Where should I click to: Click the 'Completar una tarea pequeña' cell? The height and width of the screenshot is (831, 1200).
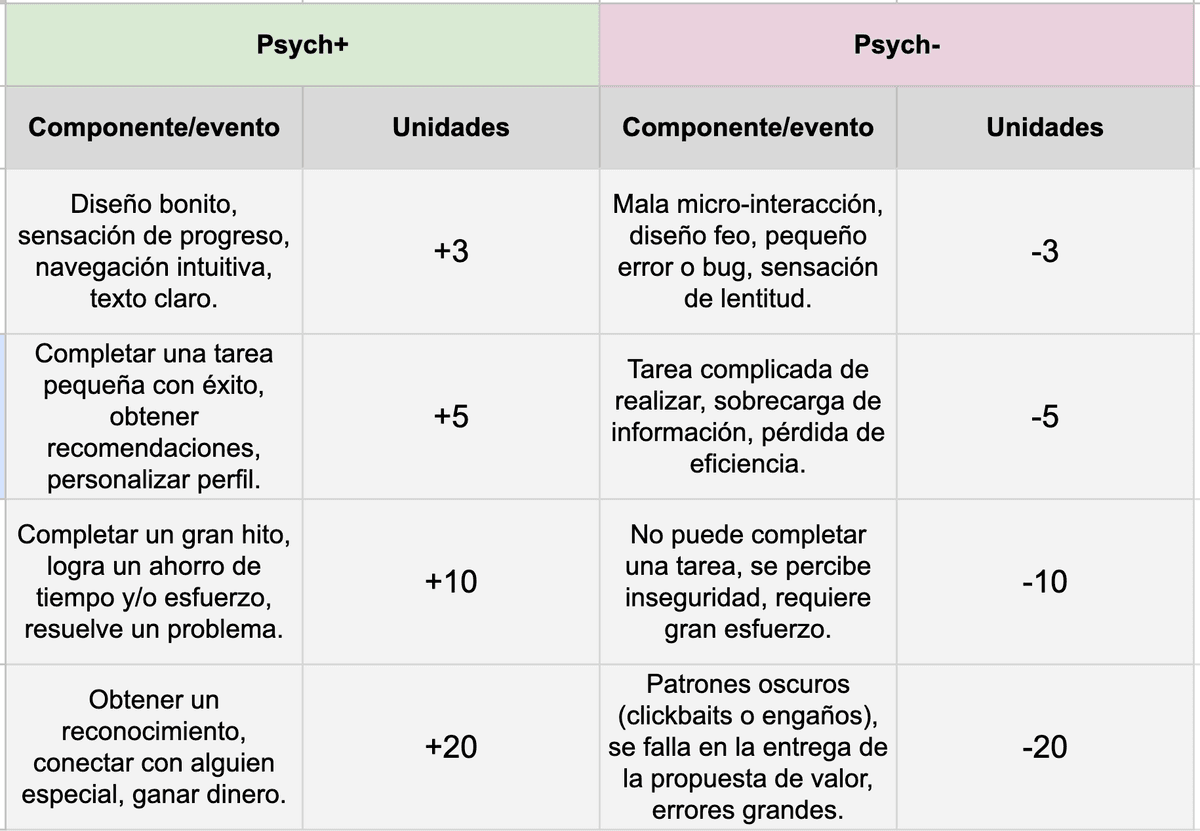click(154, 416)
